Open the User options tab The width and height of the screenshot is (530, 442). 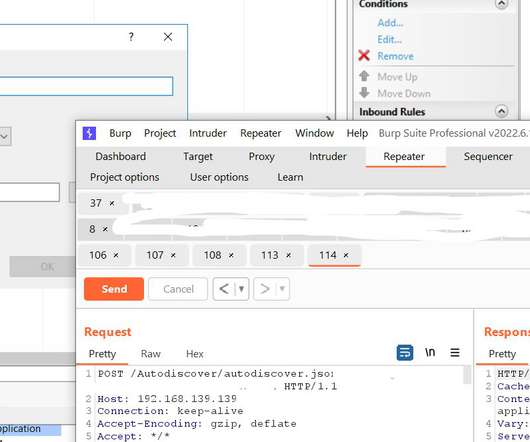[x=219, y=177]
